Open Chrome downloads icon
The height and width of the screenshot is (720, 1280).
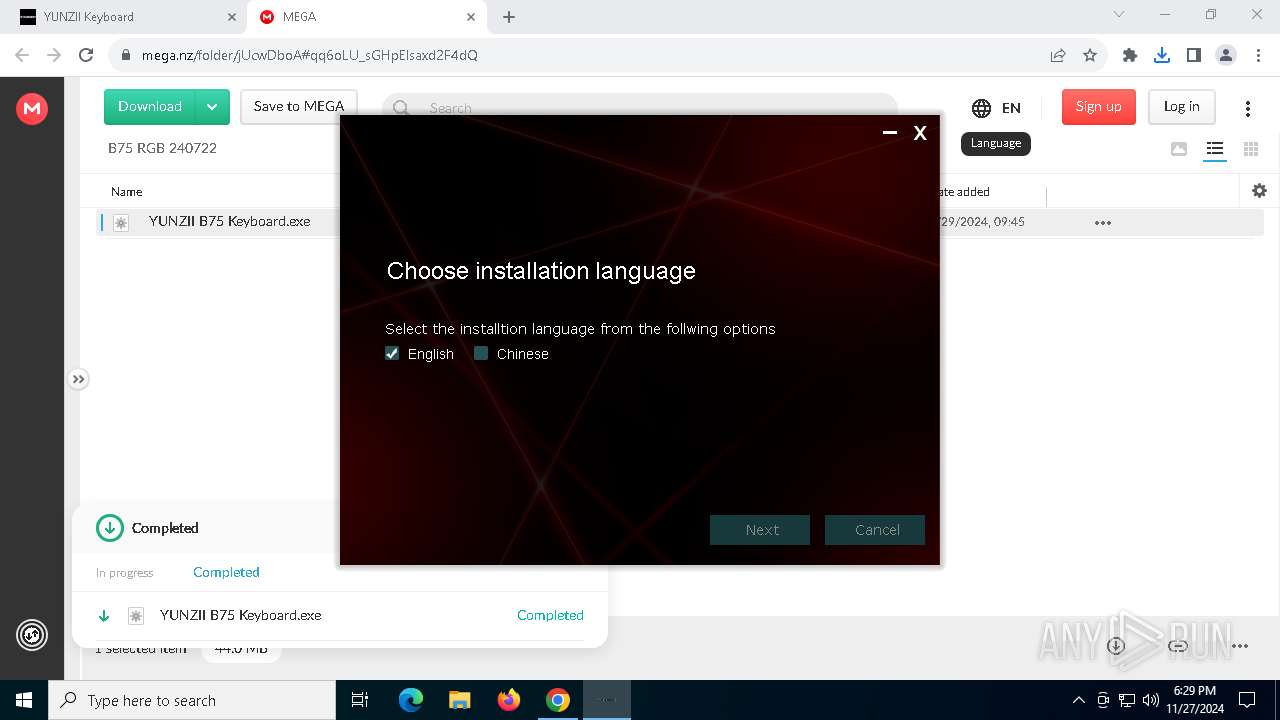1161,55
